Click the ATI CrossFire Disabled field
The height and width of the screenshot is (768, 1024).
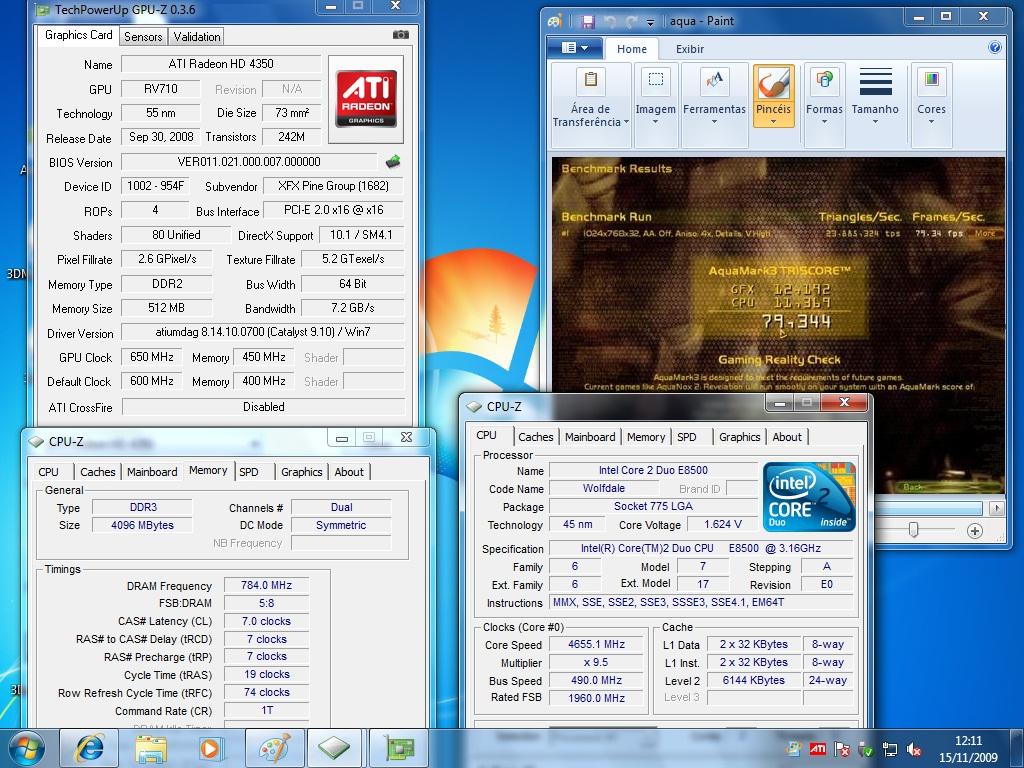point(263,406)
